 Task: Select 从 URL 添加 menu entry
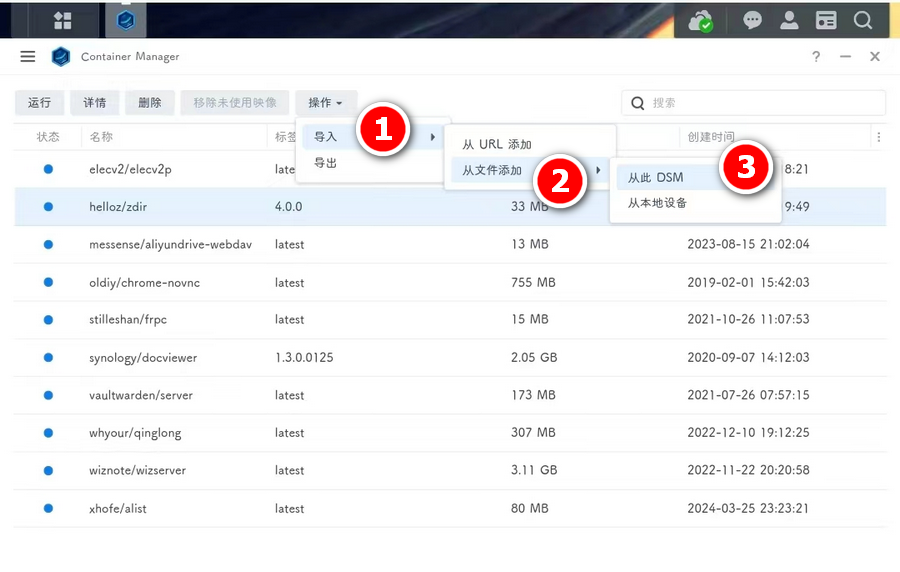tap(497, 144)
